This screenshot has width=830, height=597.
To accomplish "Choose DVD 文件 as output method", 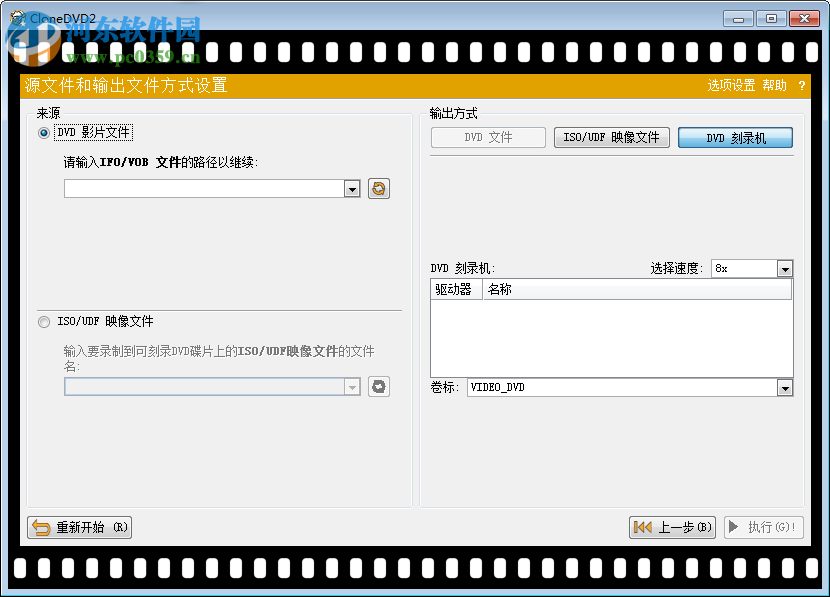I will click(x=488, y=137).
